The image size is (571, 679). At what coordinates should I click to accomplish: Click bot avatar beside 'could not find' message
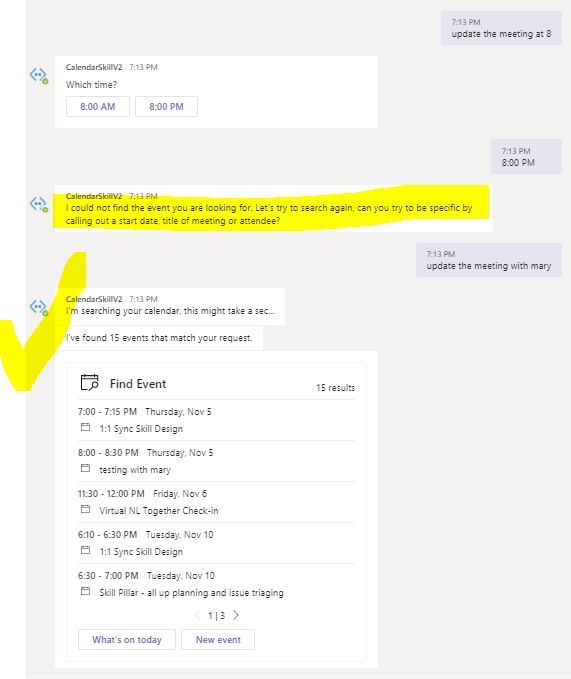click(39, 204)
